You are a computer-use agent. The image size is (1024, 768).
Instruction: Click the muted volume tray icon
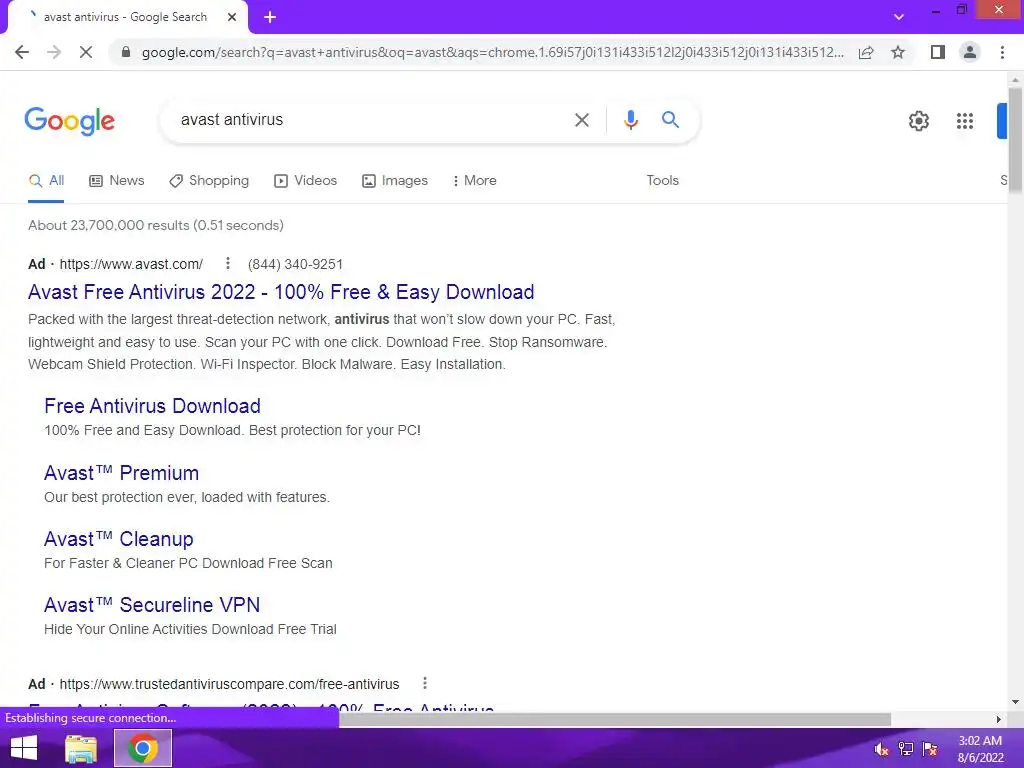coord(881,749)
